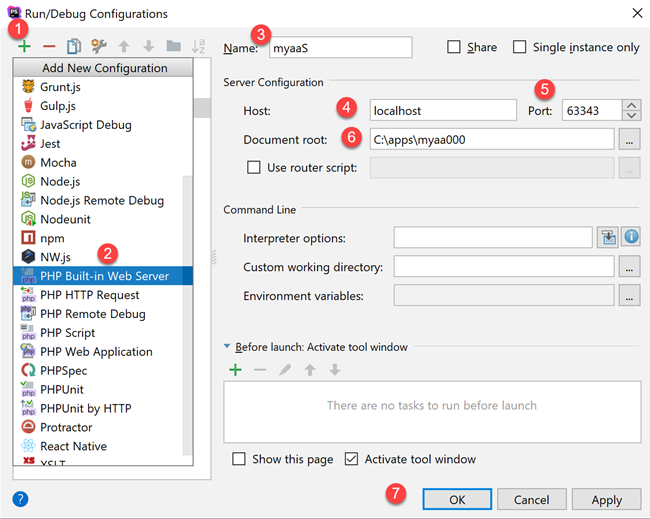Decrease Port with the down stepper arrow
The height and width of the screenshot is (519, 650).
point(631,115)
